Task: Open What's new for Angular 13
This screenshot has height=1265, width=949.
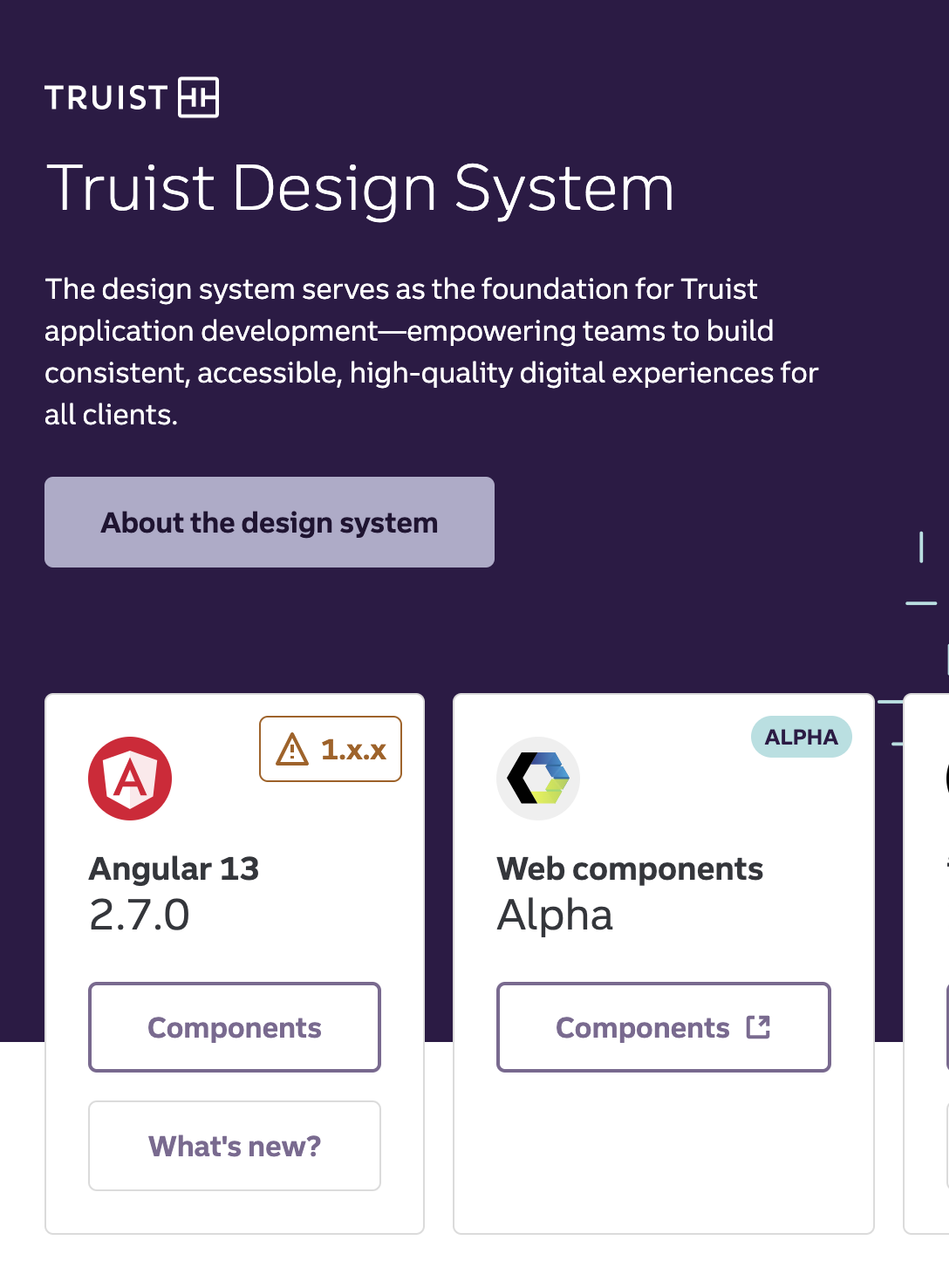Action: click(x=234, y=1146)
